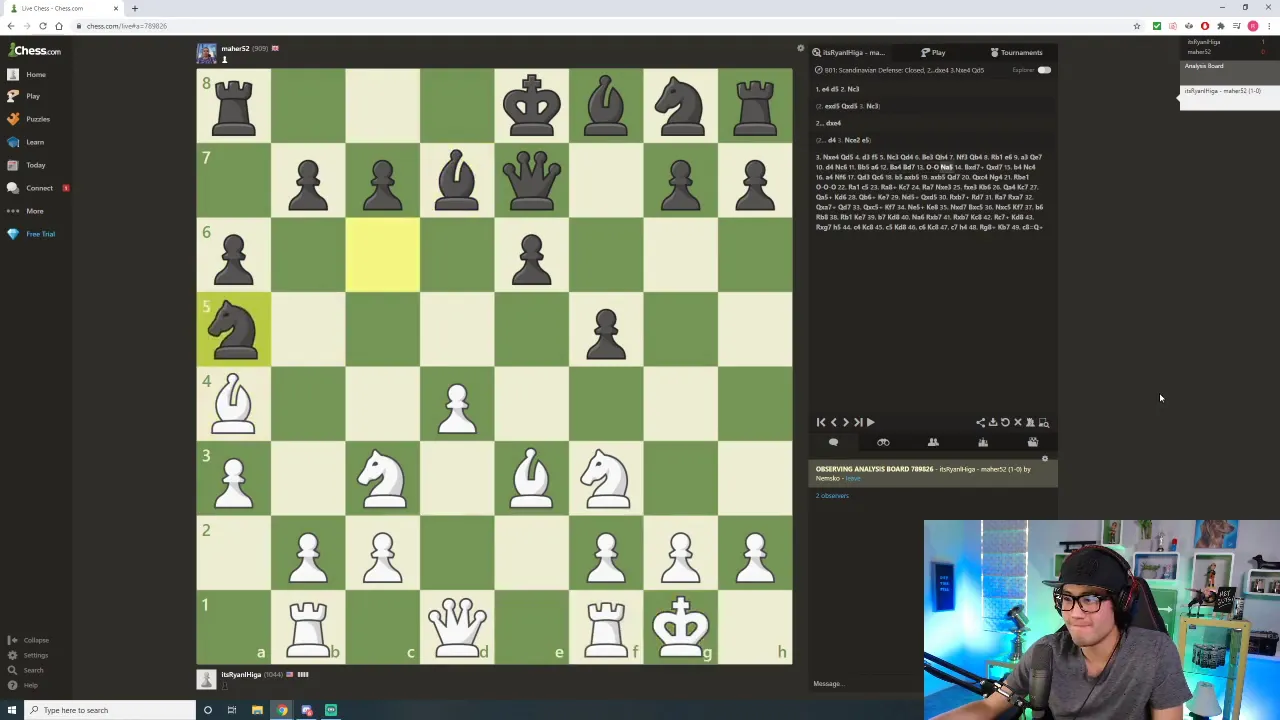Jump to the last move
This screenshot has height=720, width=1280.
pos(857,423)
